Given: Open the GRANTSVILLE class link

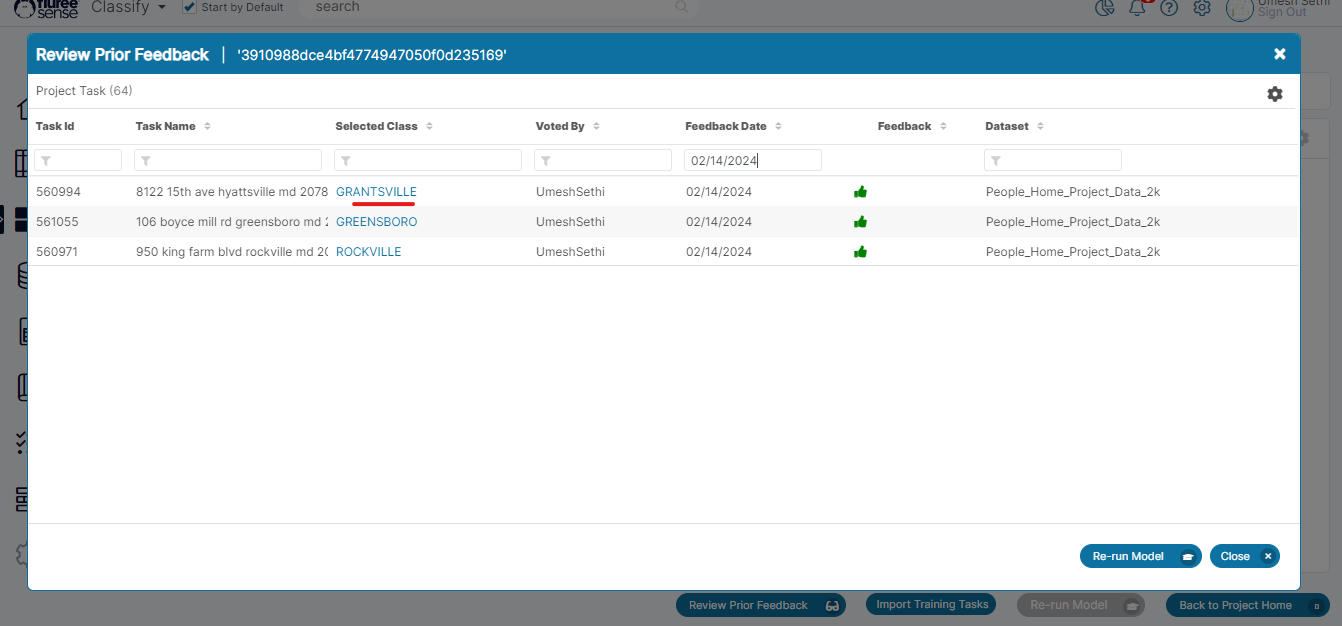Looking at the screenshot, I should 376,192.
